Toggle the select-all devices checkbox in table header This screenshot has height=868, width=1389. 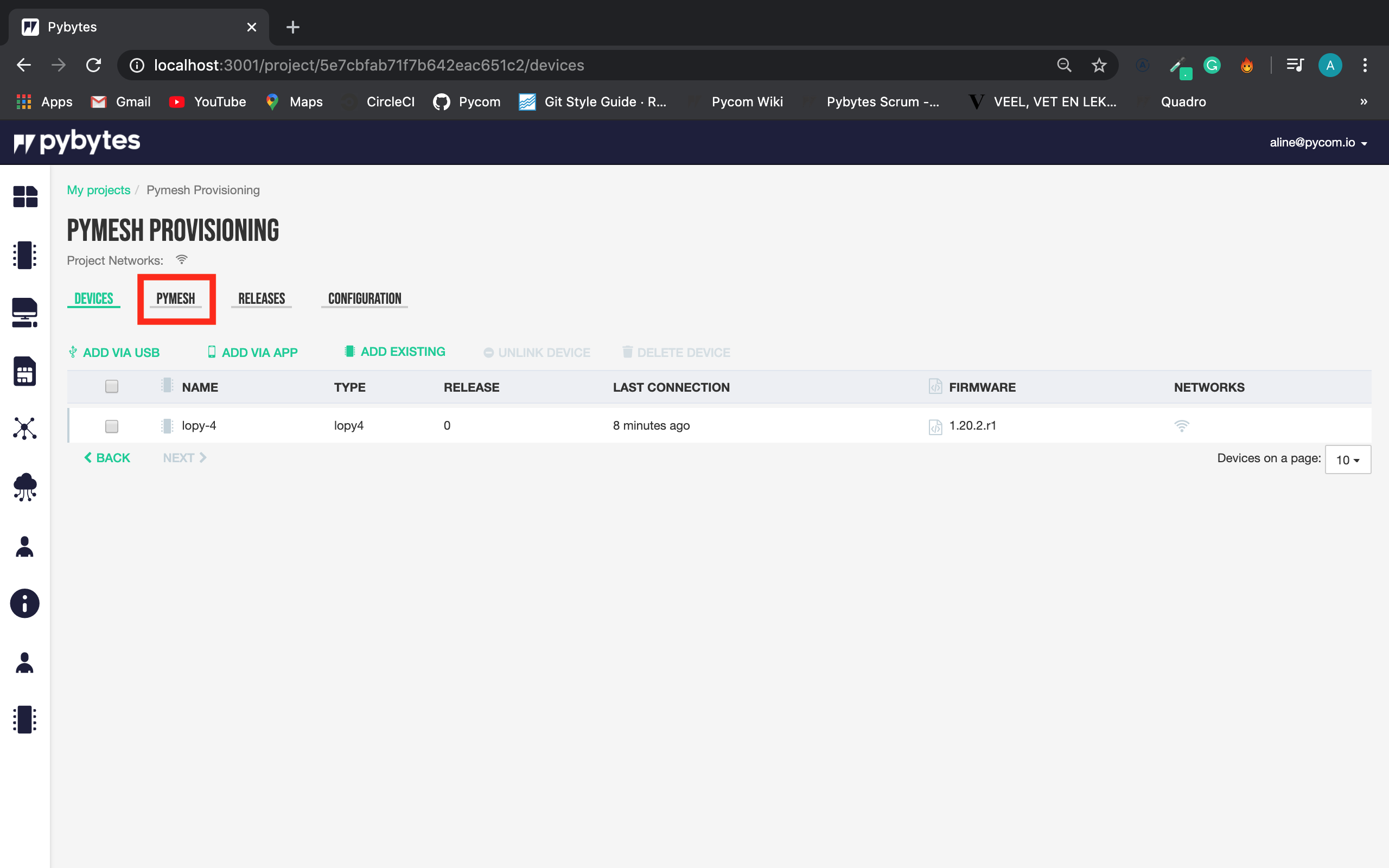click(x=111, y=386)
